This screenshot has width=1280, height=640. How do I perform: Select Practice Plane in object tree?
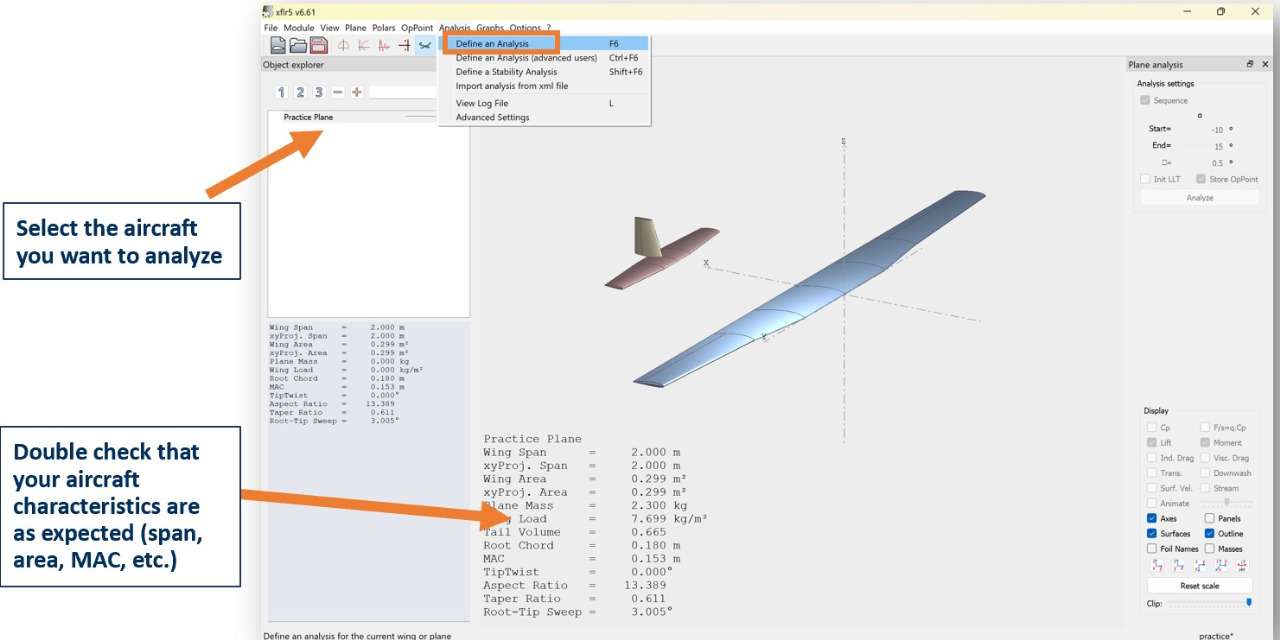click(308, 117)
